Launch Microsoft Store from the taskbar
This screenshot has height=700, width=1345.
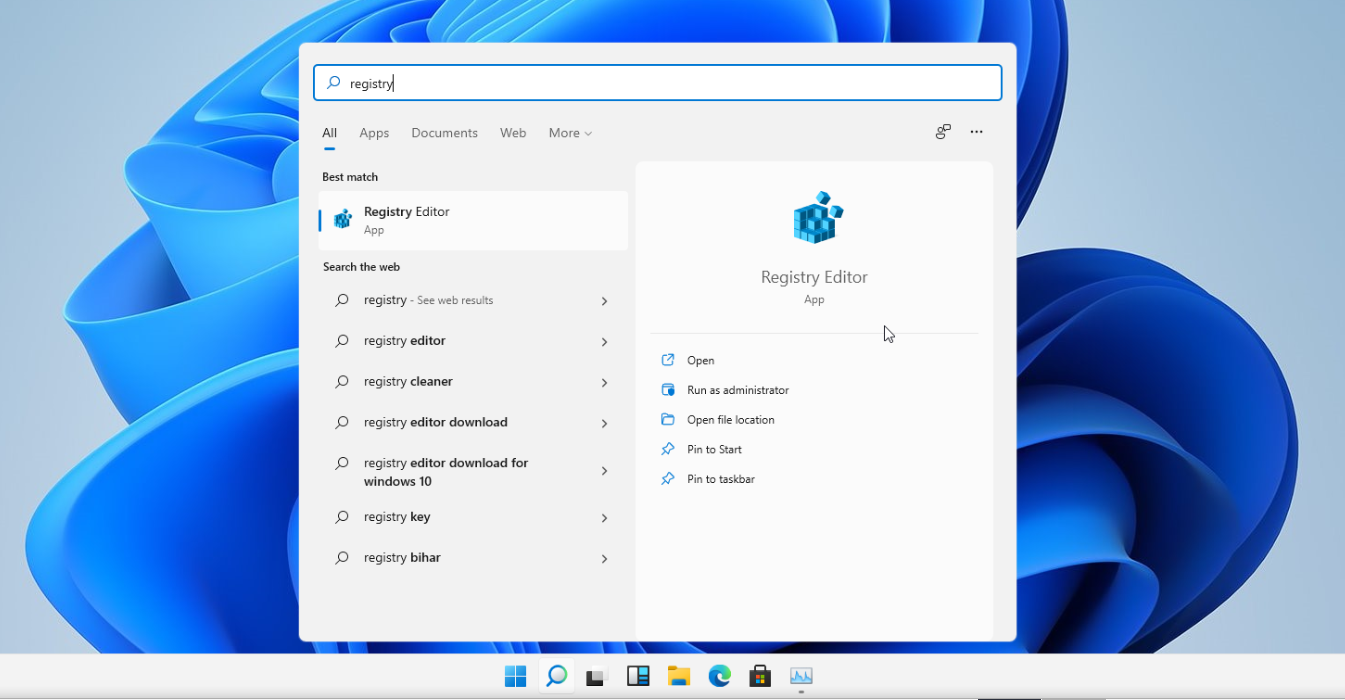[x=760, y=676]
